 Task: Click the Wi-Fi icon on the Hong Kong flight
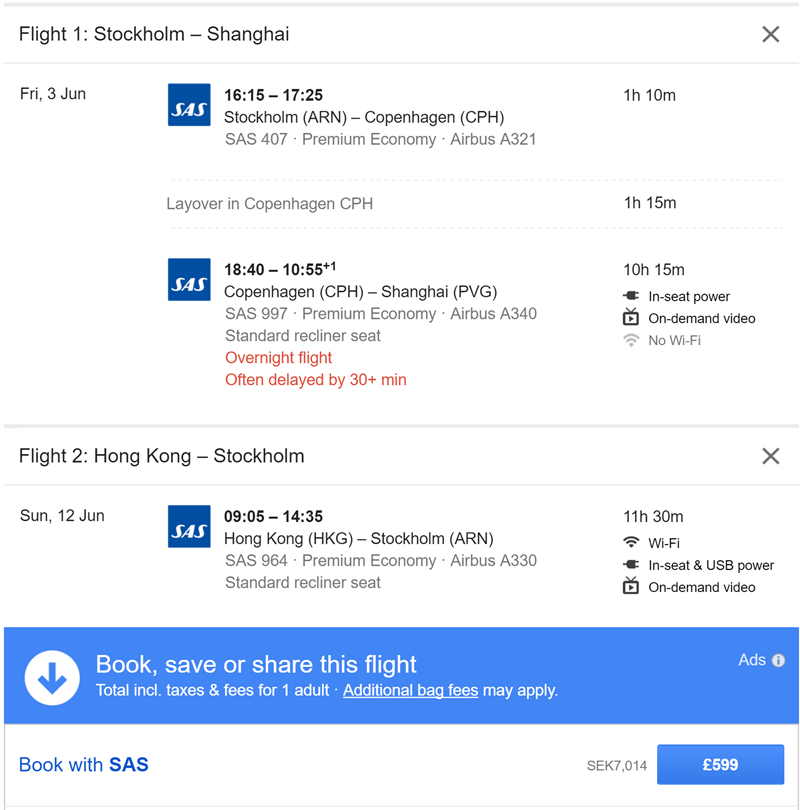[x=631, y=542]
